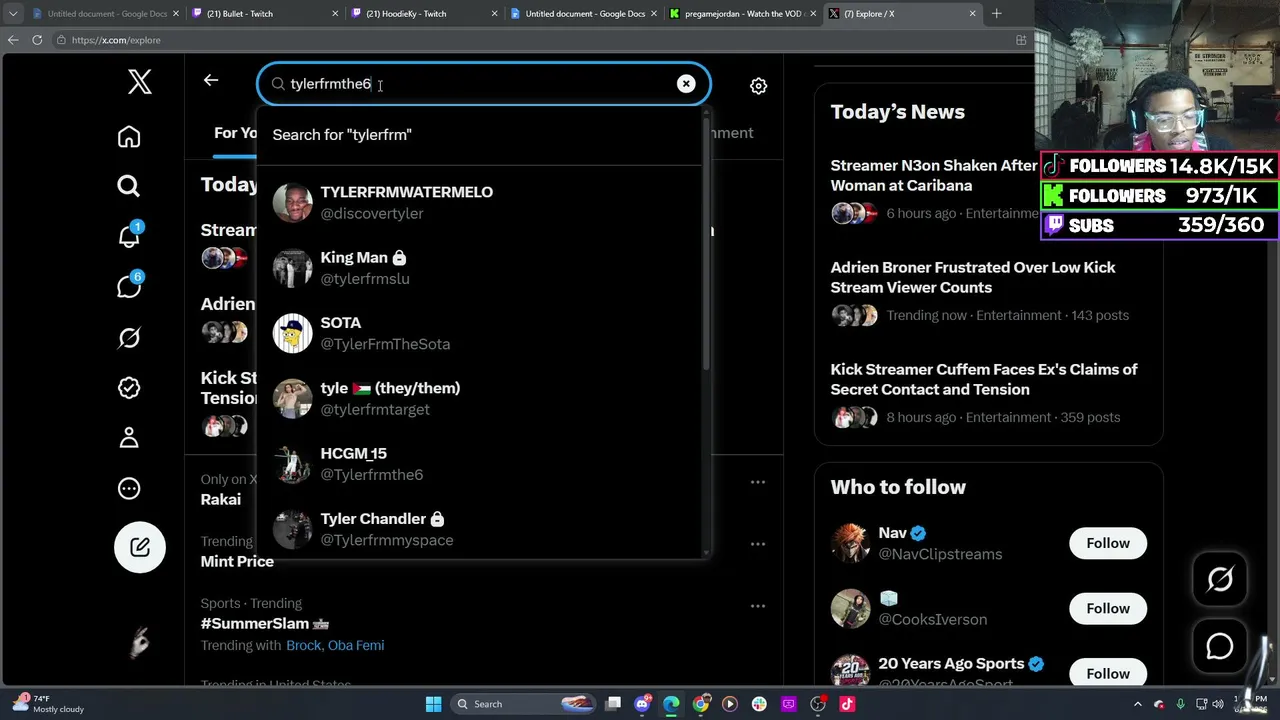This screenshot has height=720, width=1280.
Task: Expand the browser tab search dropdown
Action: pyautogui.click(x=13, y=14)
